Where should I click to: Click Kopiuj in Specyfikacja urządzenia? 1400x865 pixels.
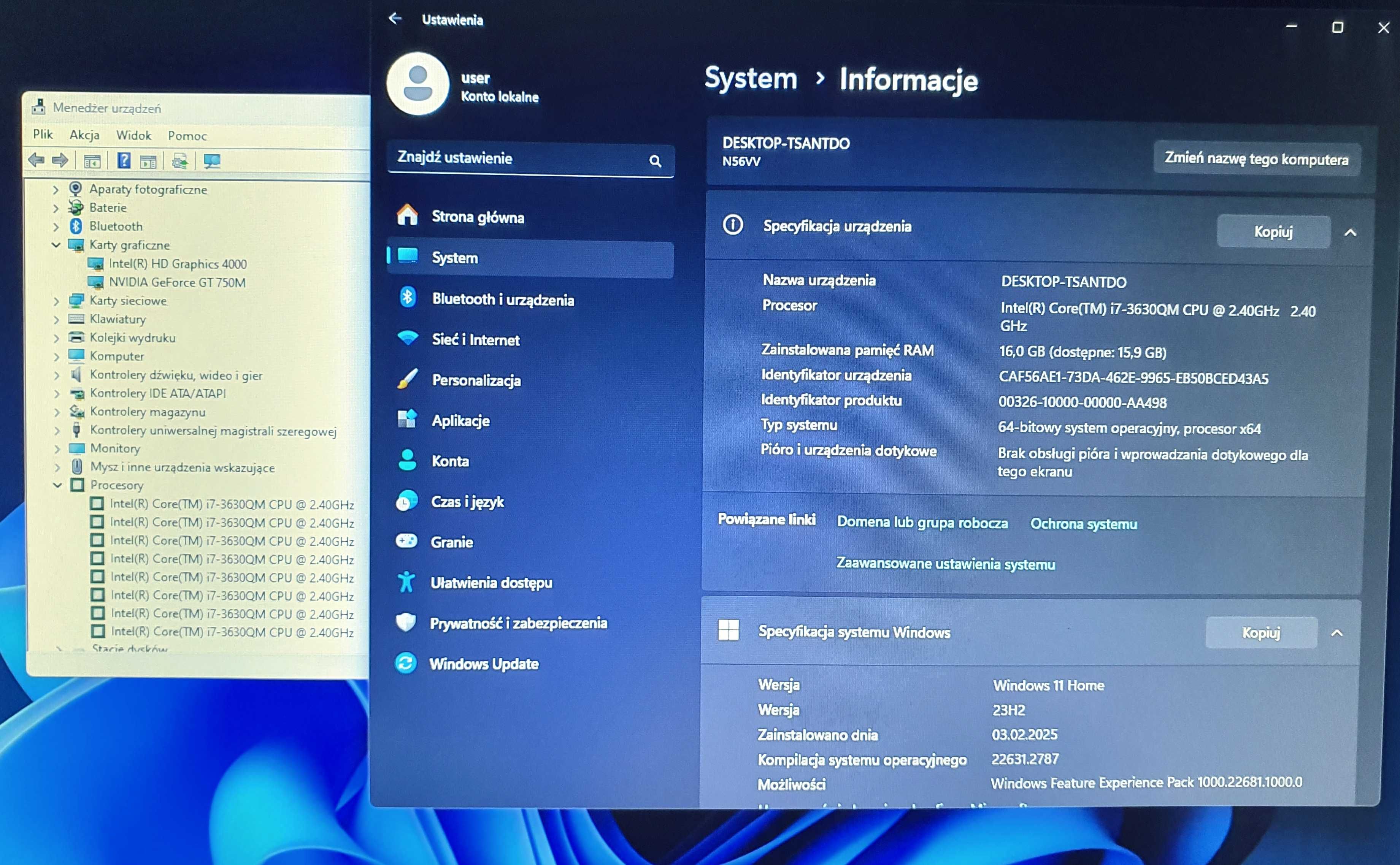(1273, 232)
